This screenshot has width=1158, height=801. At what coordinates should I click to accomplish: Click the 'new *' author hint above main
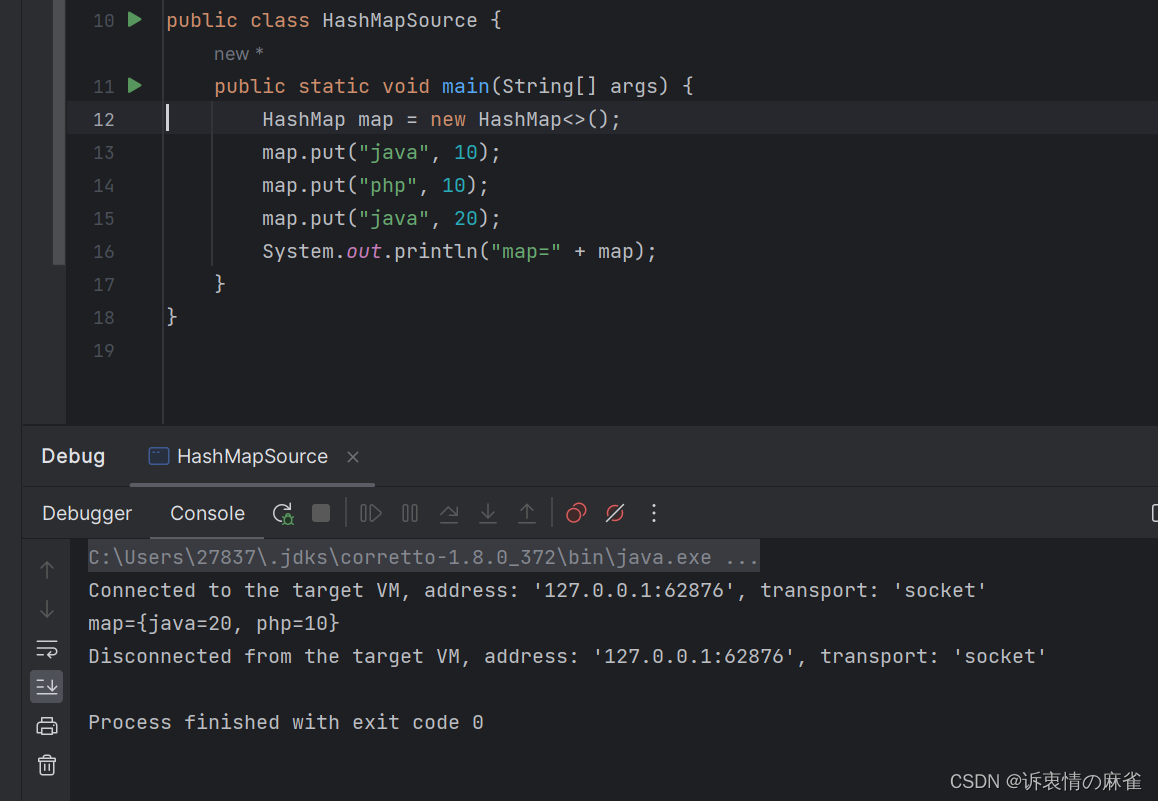pyautogui.click(x=239, y=54)
